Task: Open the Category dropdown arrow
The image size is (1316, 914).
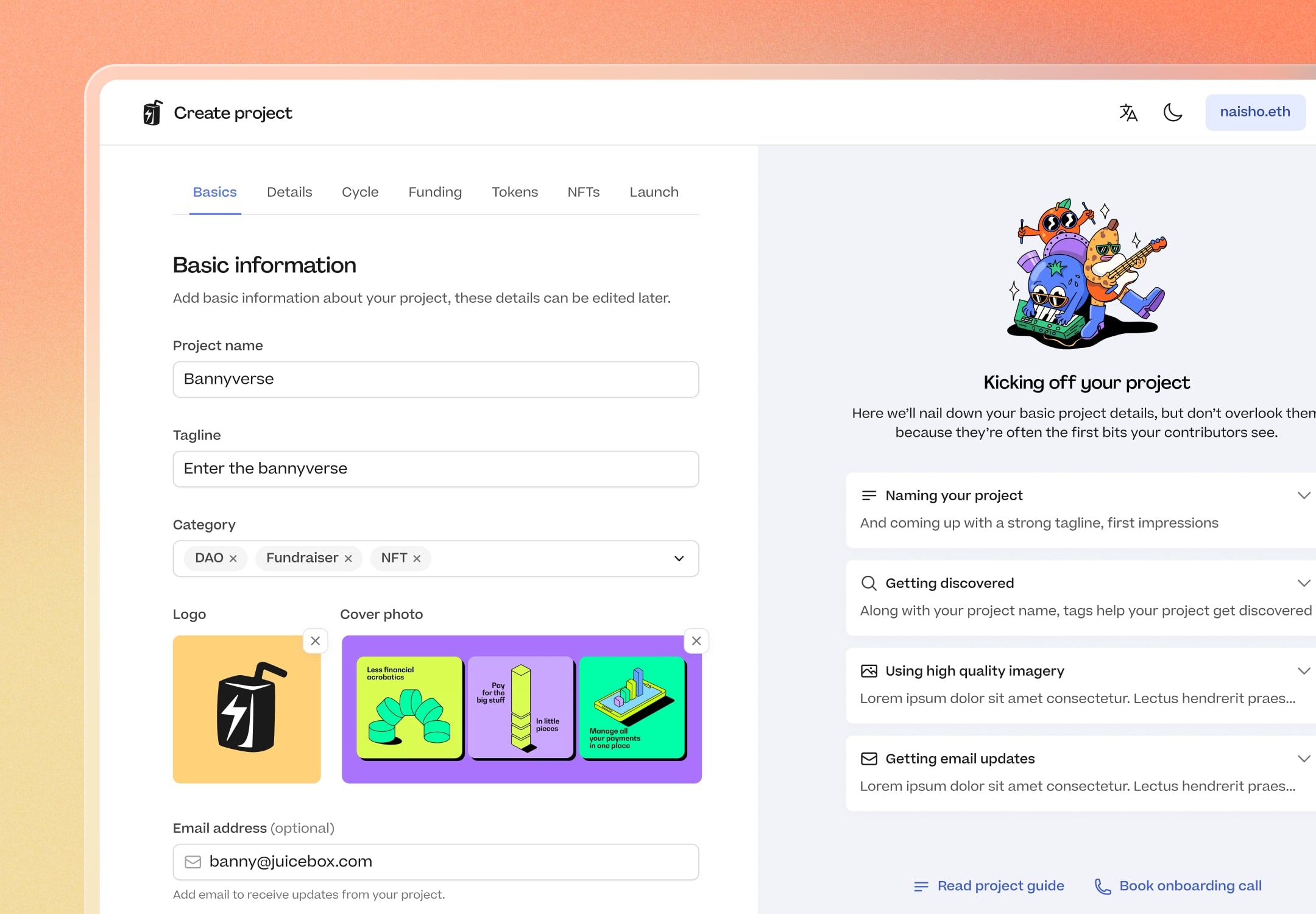Action: [x=679, y=559]
